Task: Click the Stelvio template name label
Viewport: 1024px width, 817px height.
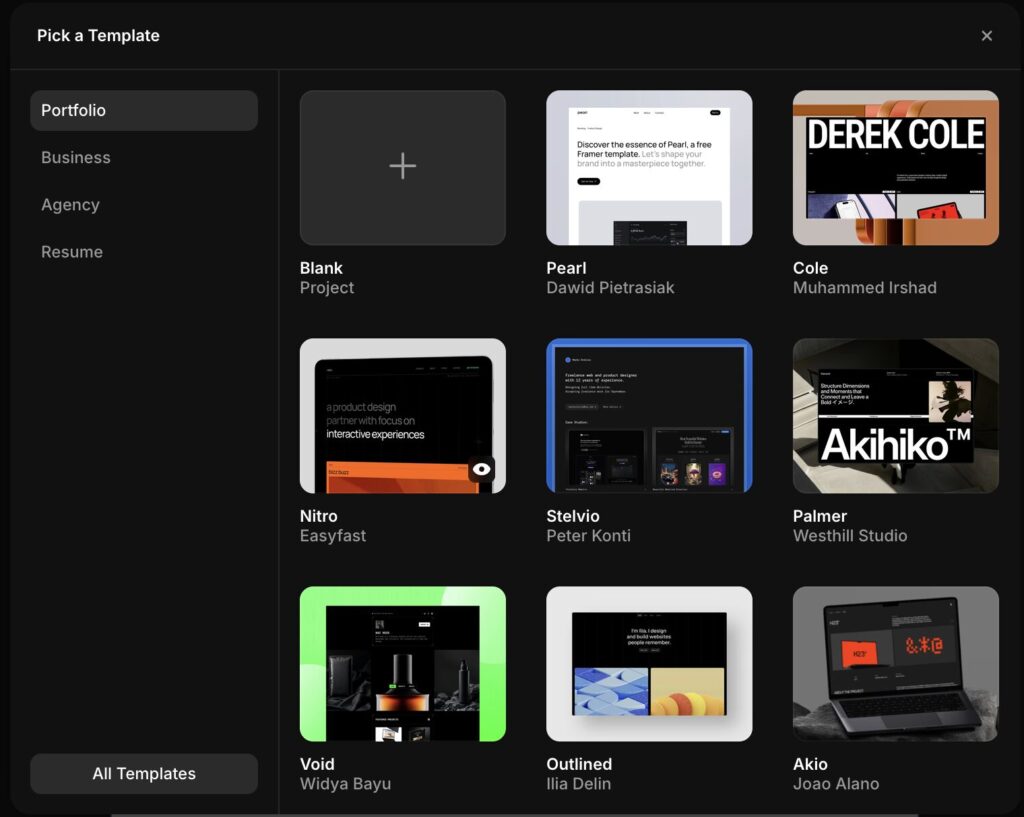Action: (x=573, y=516)
